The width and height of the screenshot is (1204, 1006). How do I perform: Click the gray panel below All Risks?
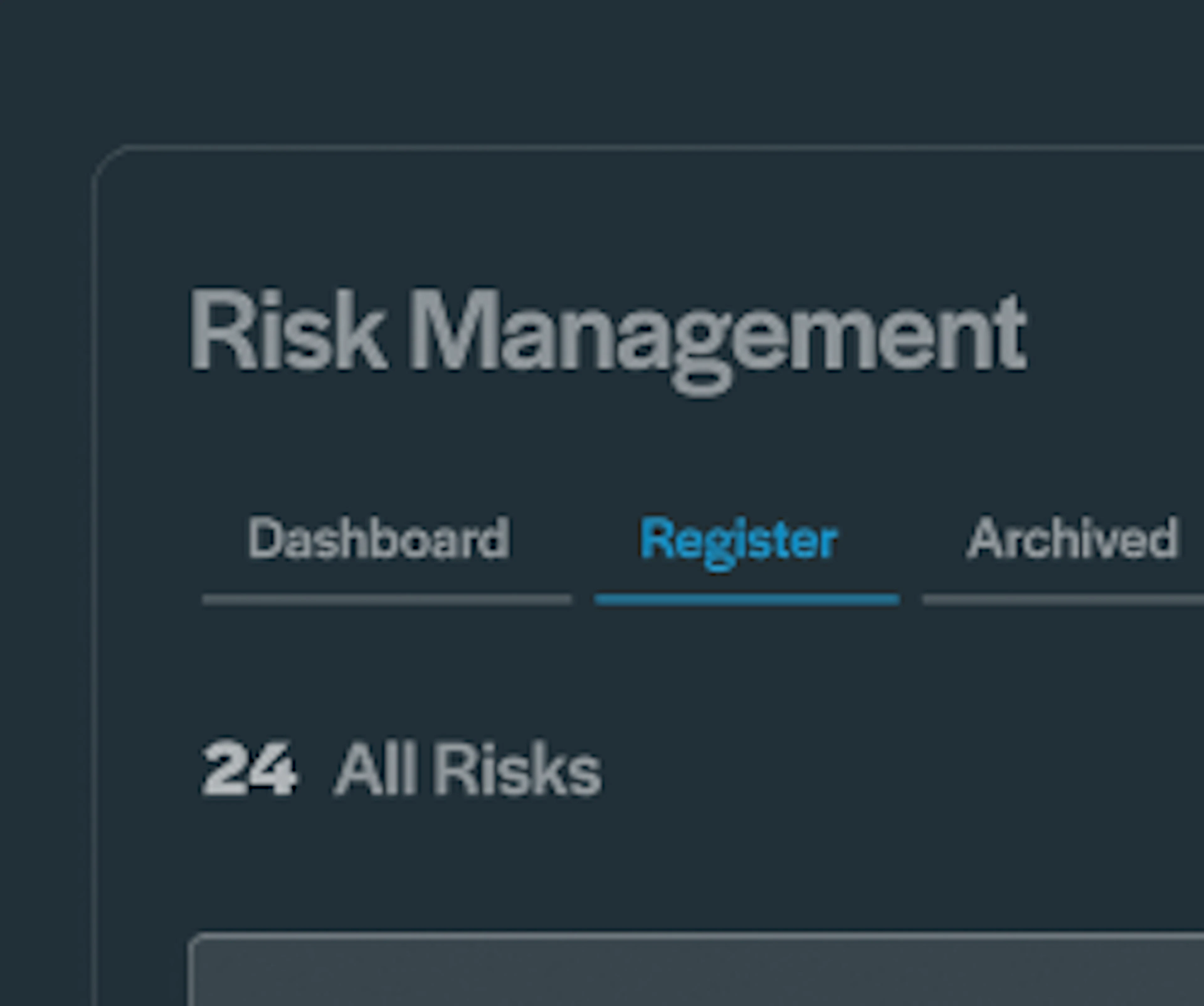point(696,969)
